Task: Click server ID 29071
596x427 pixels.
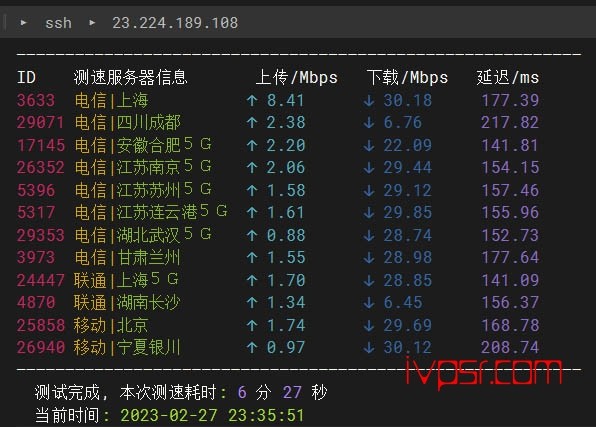Action: click(40, 122)
